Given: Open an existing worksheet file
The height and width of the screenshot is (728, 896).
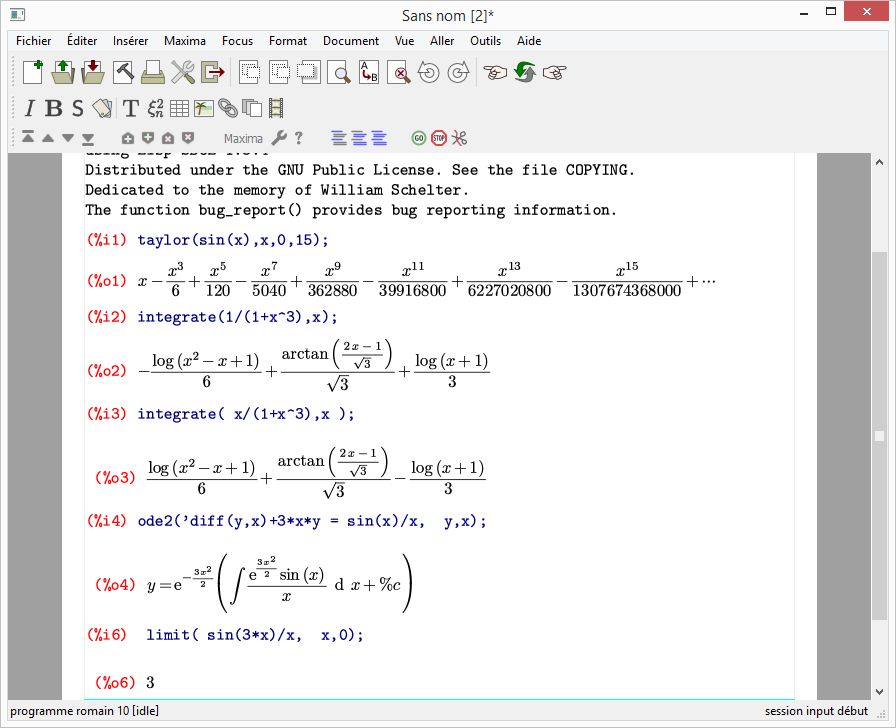Looking at the screenshot, I should click(61, 72).
